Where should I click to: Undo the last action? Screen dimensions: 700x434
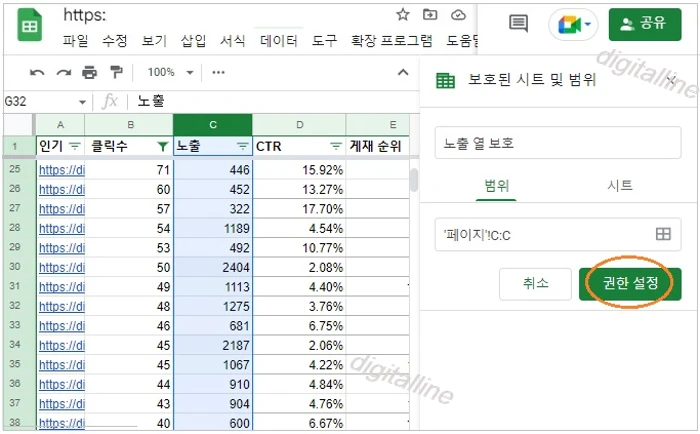click(x=37, y=72)
